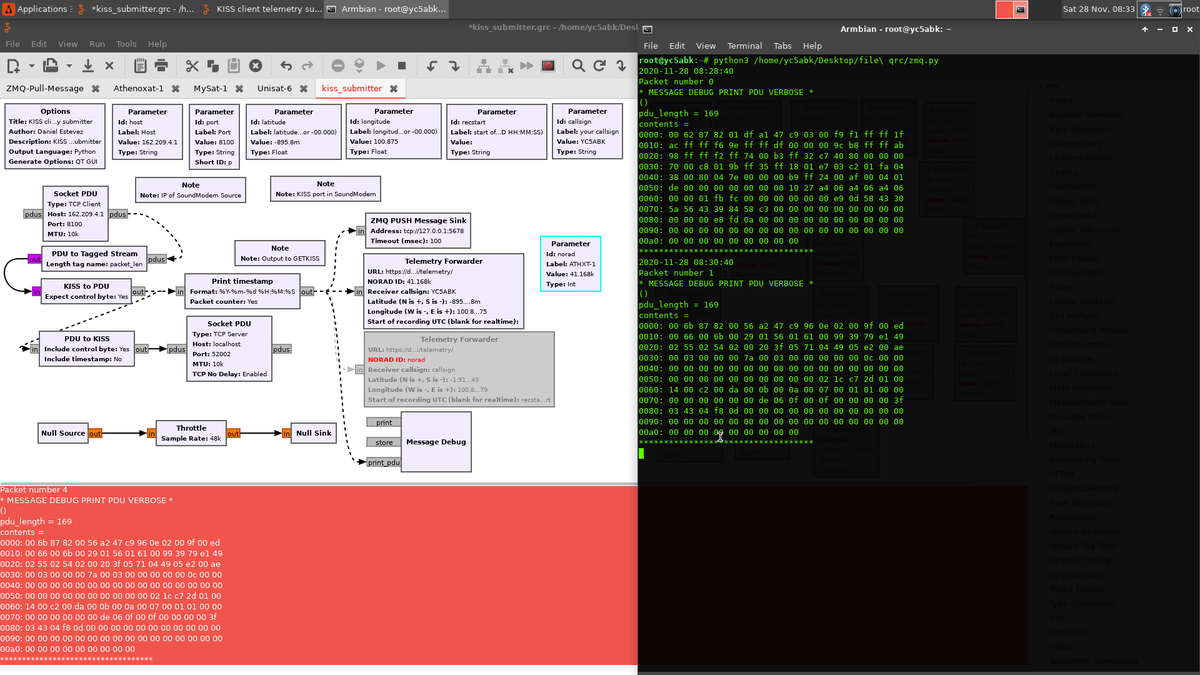Paste blocks with the clipboard paste icon
The image size is (1200, 675).
coord(234,65)
